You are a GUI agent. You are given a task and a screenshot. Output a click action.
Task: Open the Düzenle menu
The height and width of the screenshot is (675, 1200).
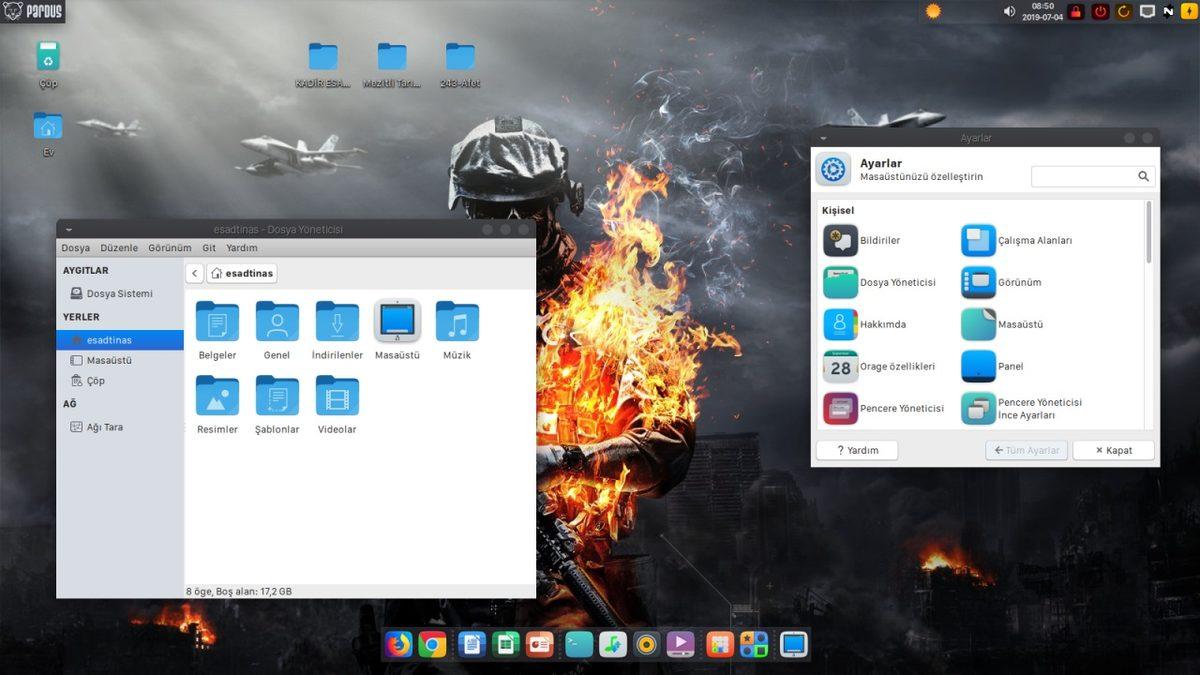[119, 248]
